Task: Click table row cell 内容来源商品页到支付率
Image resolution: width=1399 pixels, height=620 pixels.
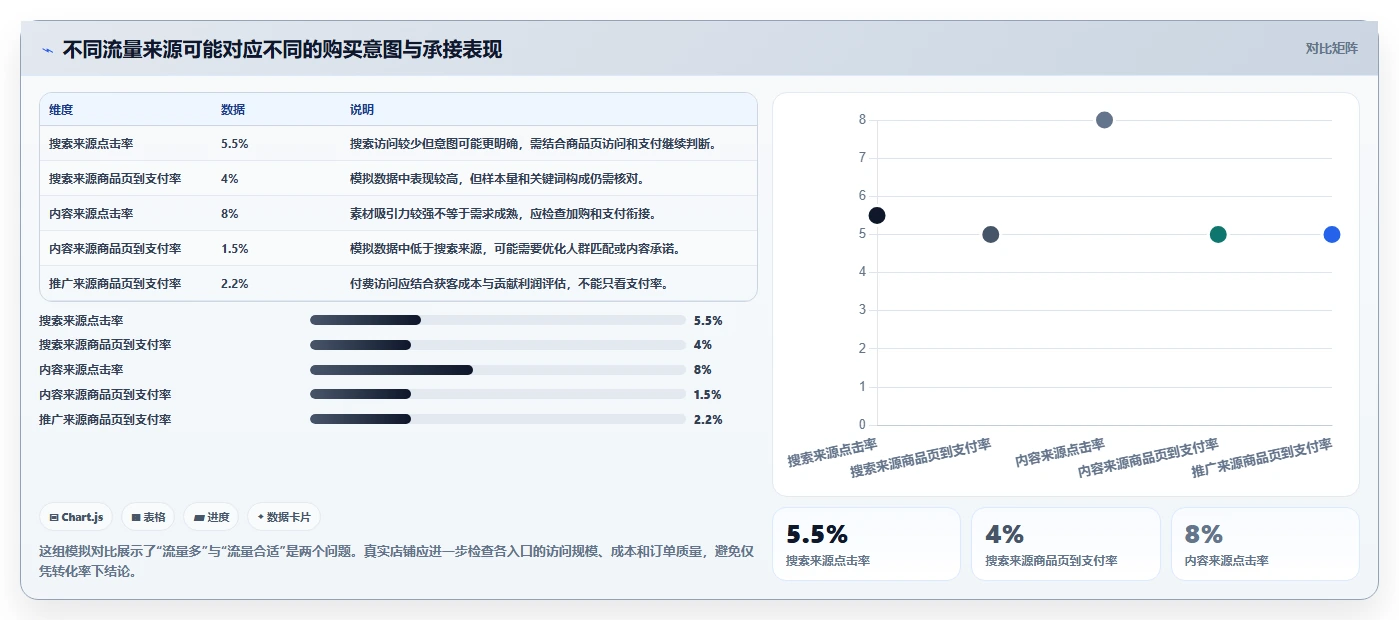Action: [115, 249]
